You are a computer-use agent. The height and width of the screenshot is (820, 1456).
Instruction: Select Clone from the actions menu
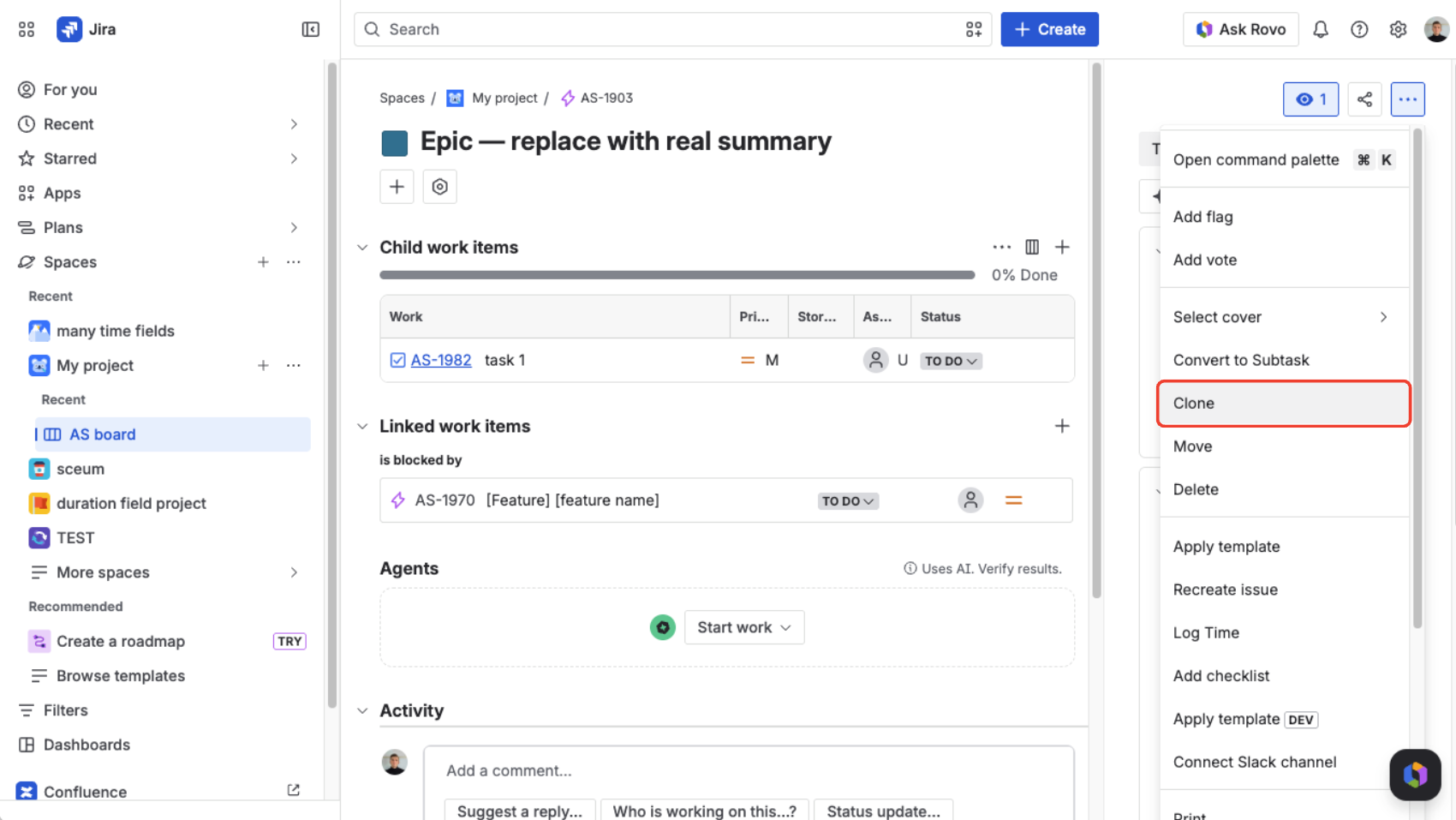(x=1283, y=404)
